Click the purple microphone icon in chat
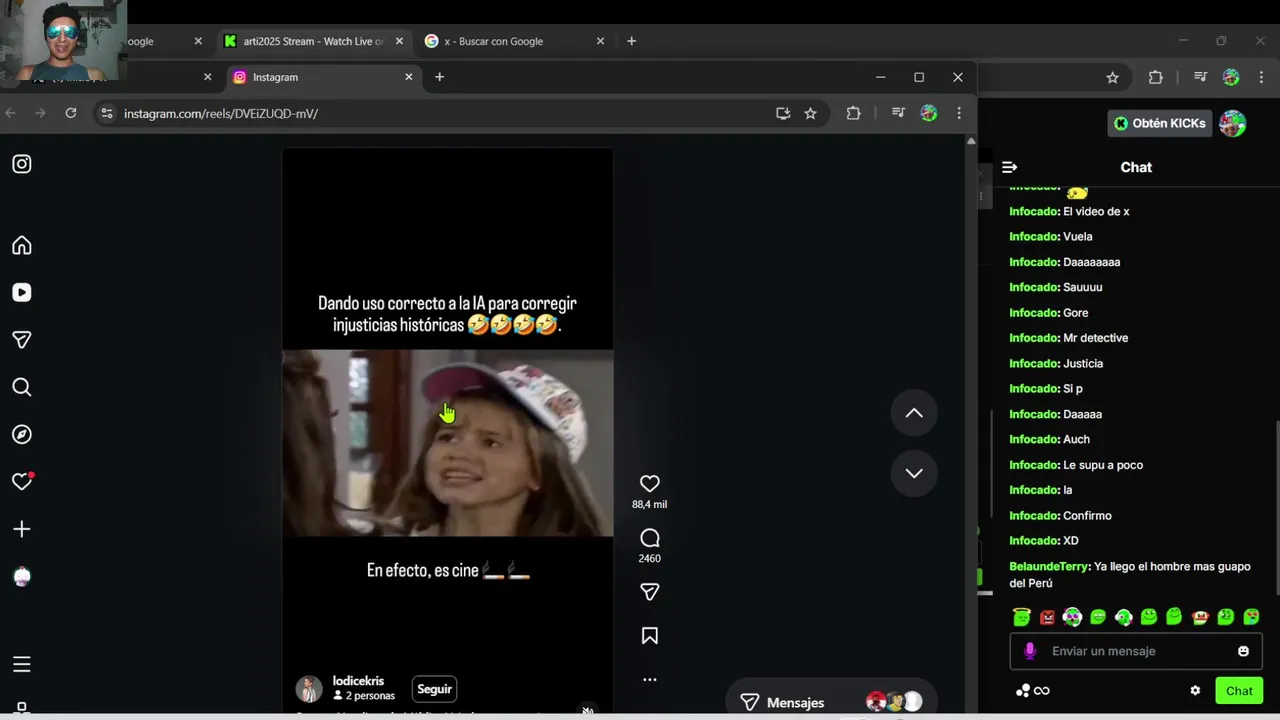Image resolution: width=1280 pixels, height=720 pixels. pos(1030,651)
